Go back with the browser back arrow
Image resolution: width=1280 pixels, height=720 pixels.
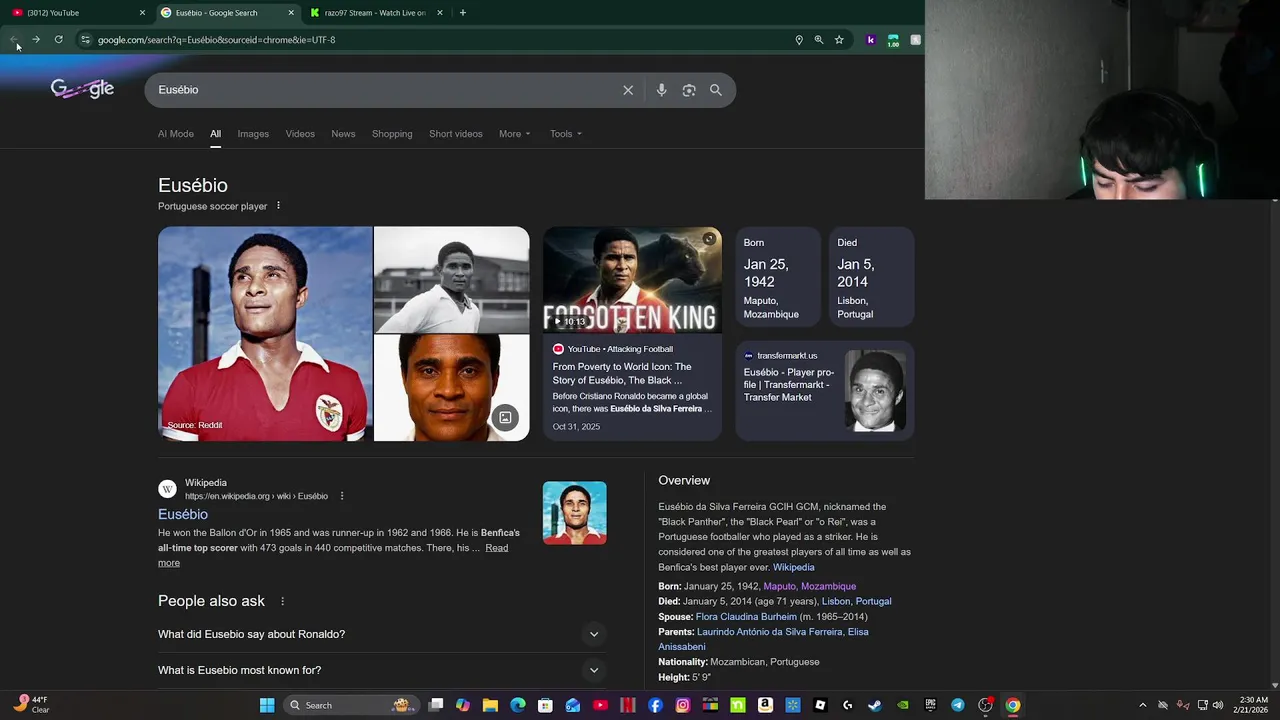(x=14, y=40)
